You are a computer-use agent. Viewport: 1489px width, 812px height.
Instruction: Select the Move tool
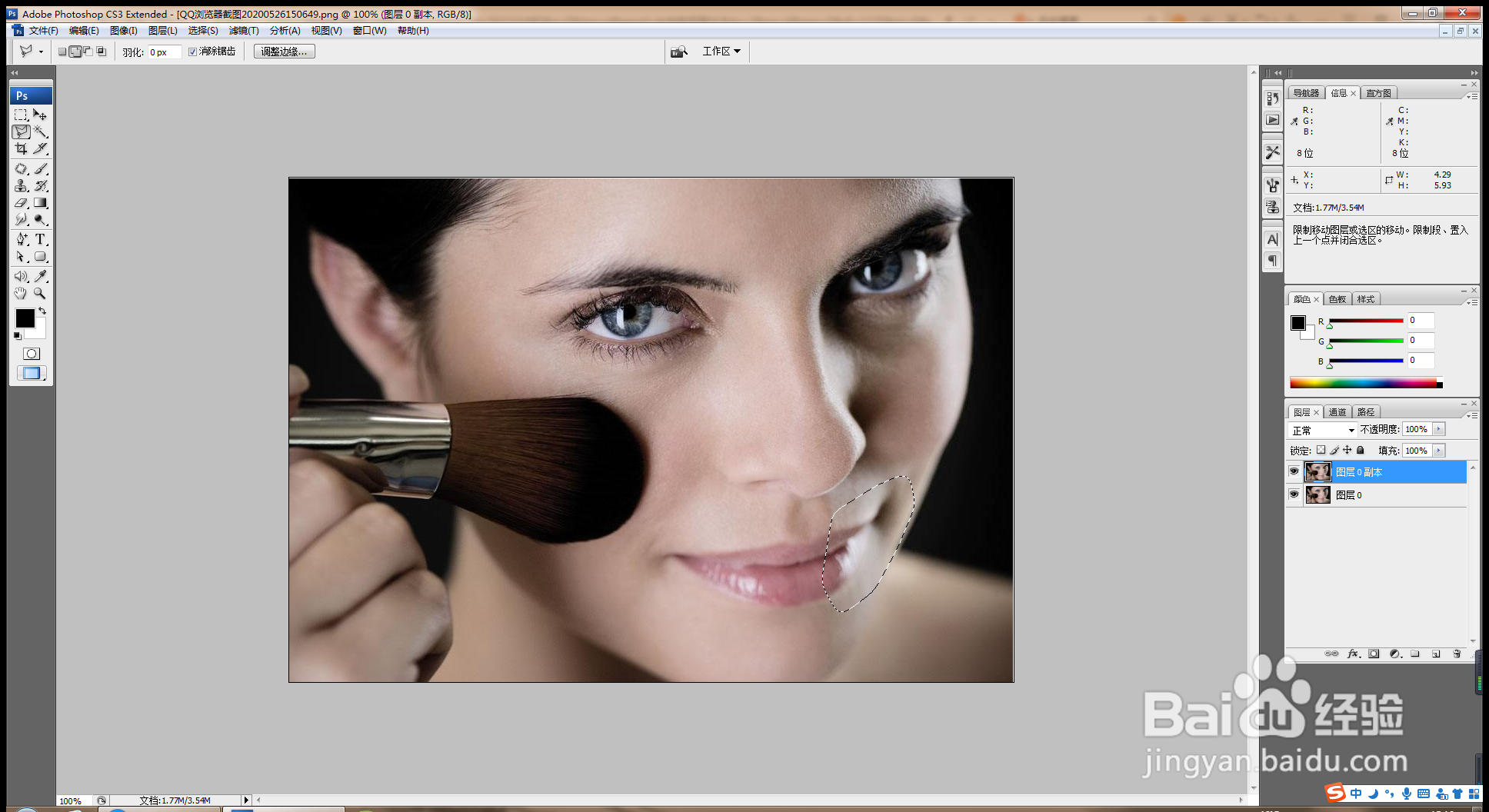coord(41,115)
